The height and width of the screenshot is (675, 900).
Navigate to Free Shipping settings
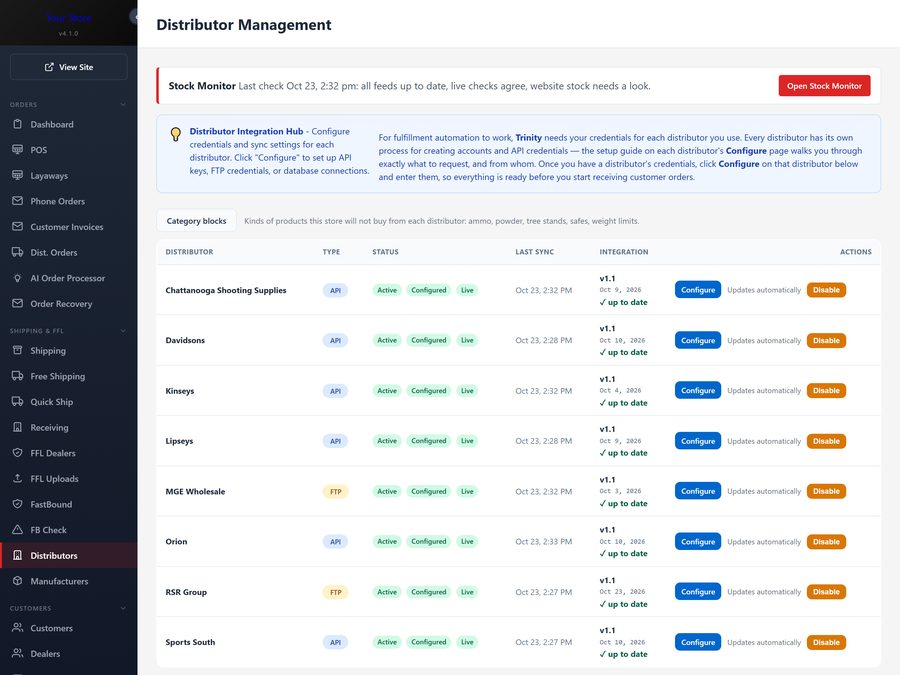click(x=69, y=376)
